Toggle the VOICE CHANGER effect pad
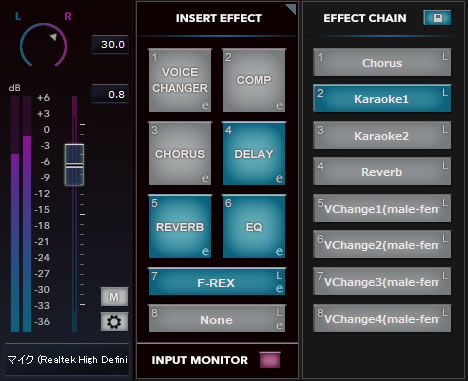This screenshot has width=468, height=381. point(180,80)
